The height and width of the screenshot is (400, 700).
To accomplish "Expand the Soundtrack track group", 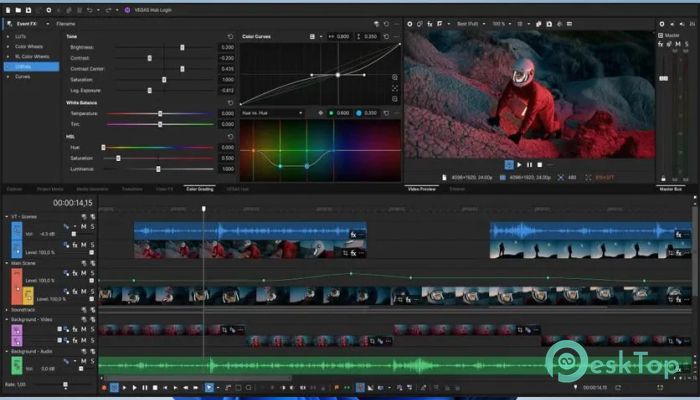I will coord(7,310).
